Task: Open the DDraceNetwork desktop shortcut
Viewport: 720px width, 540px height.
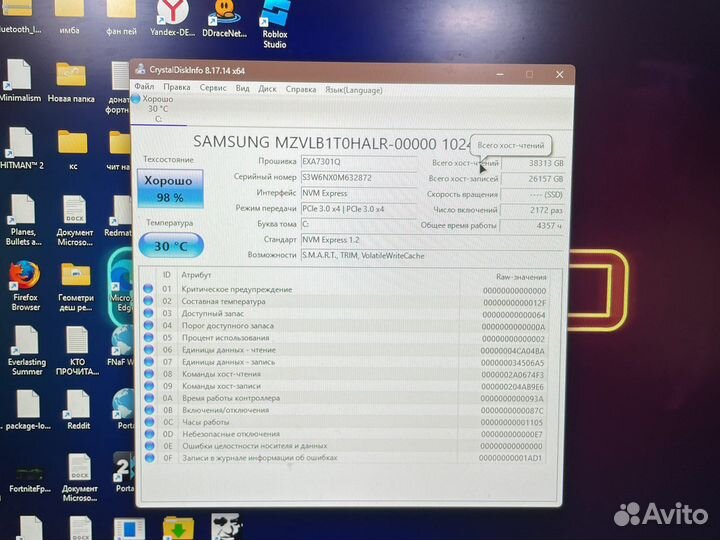Action: pyautogui.click(x=225, y=19)
